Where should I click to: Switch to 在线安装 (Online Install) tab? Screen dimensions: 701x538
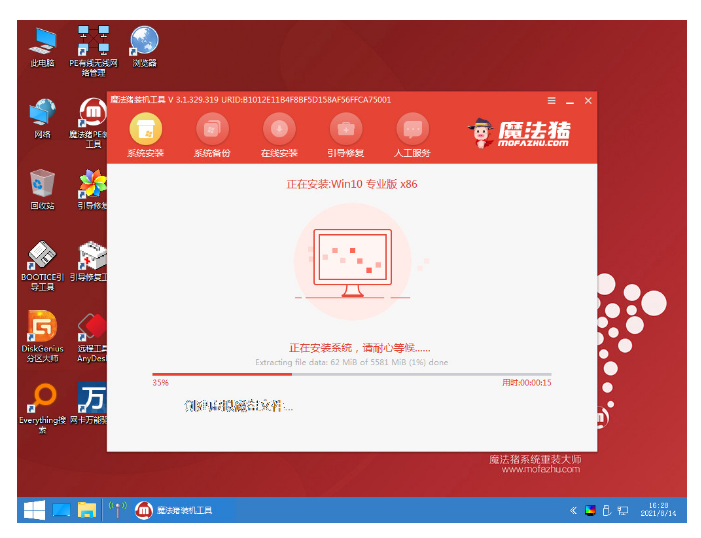(279, 129)
